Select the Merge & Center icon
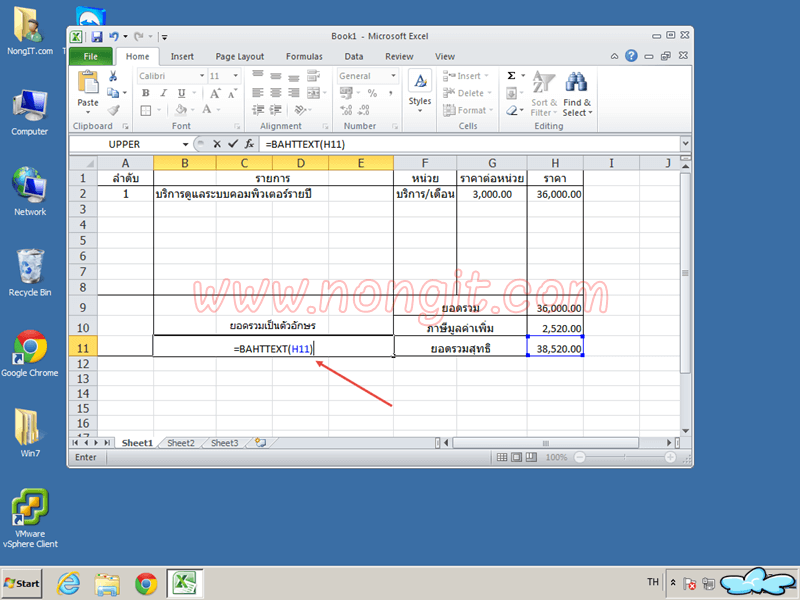 click(x=312, y=92)
